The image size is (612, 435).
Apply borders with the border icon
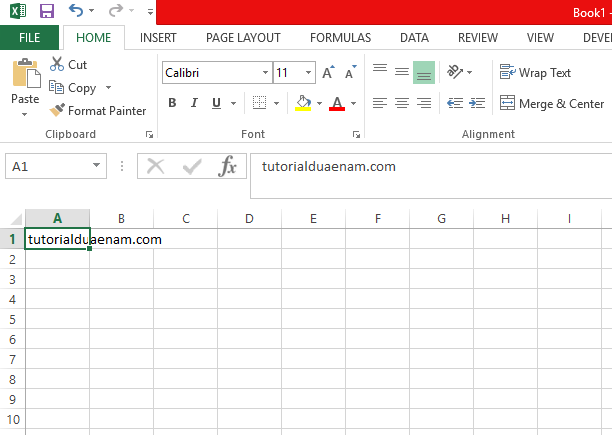[260, 103]
